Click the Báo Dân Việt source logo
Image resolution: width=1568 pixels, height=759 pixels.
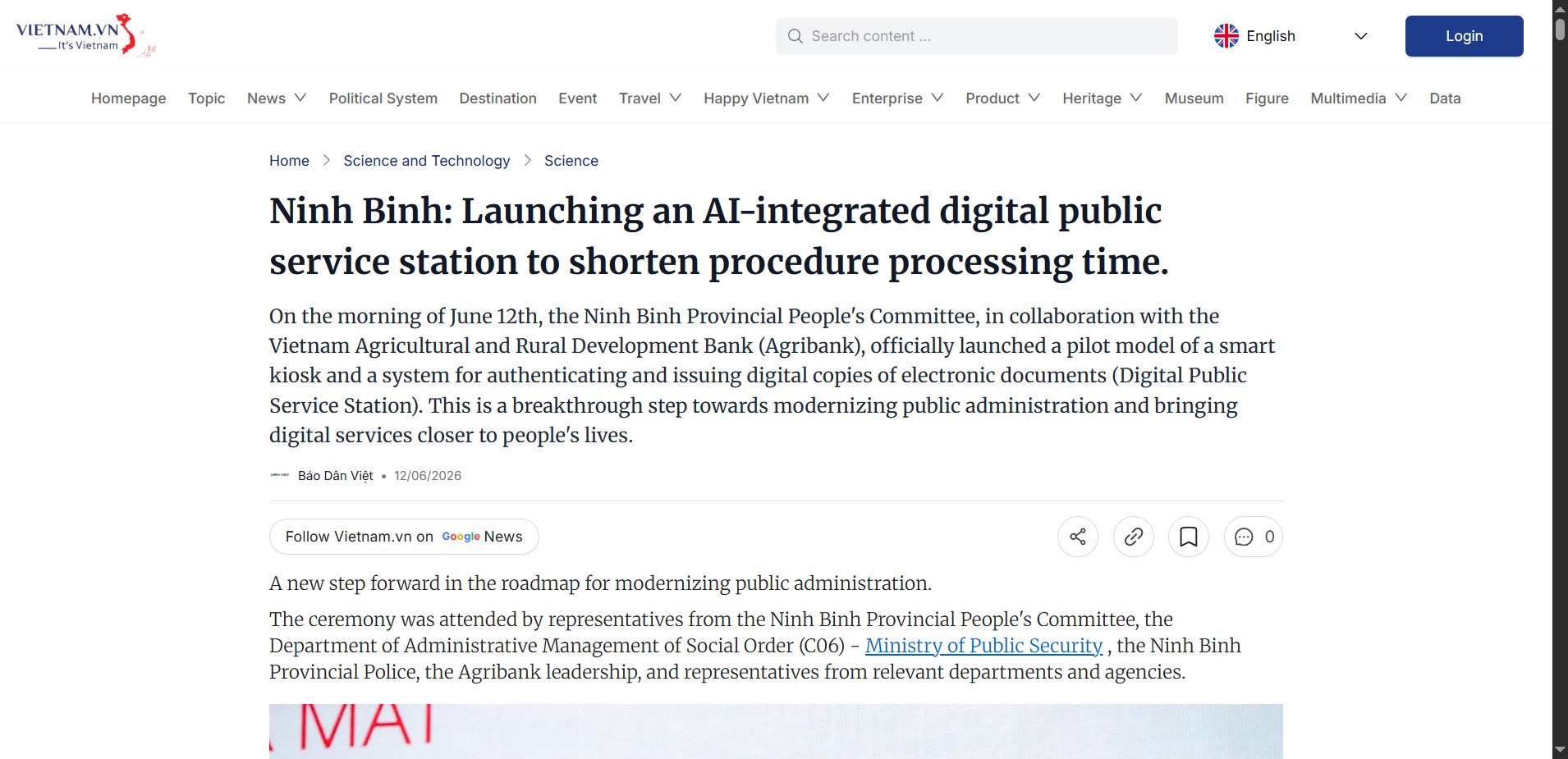coord(280,475)
